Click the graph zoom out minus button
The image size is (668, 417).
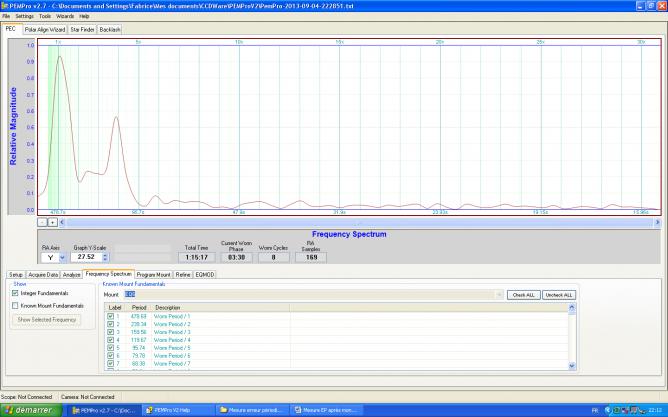click(42, 222)
